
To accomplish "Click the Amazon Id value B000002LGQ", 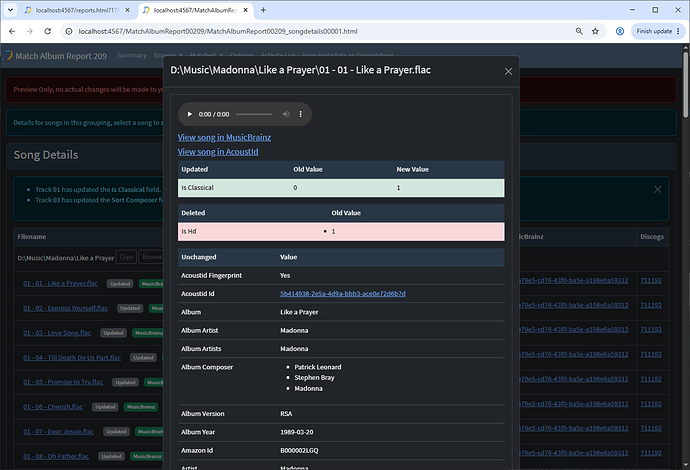I will coord(299,451).
